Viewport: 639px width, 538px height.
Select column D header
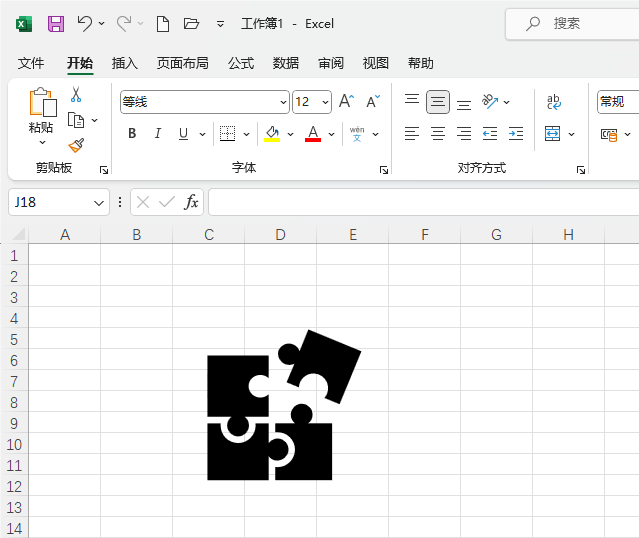[x=280, y=235]
